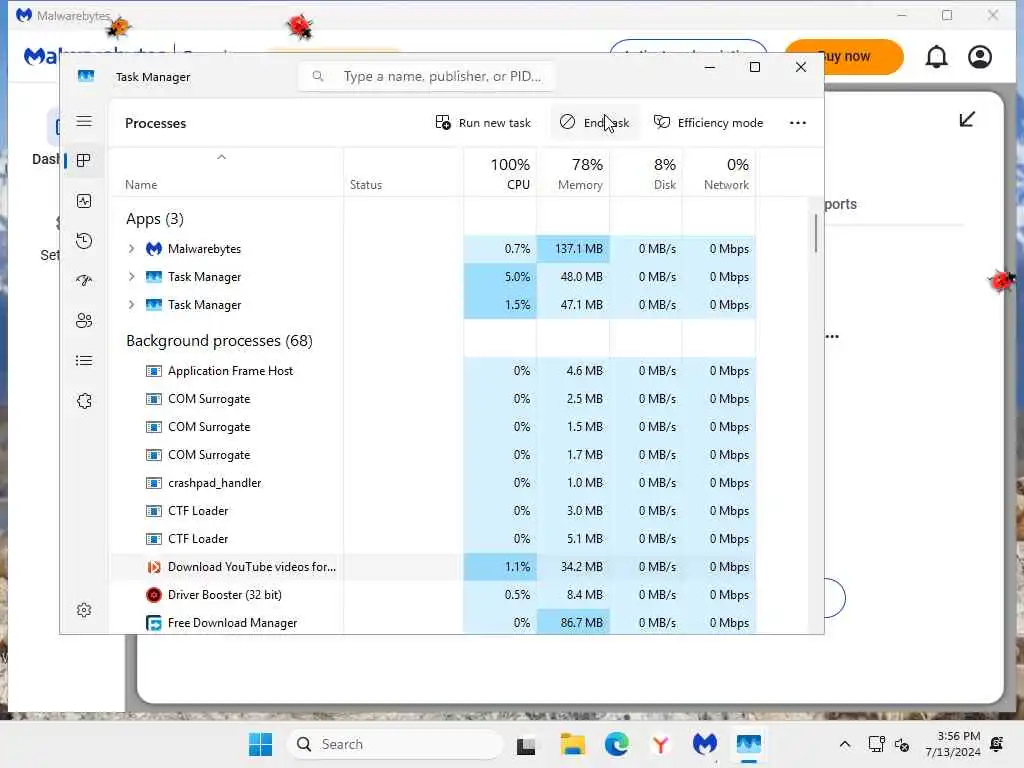
Task: Expand second Task Manager app row
Action: 131,305
